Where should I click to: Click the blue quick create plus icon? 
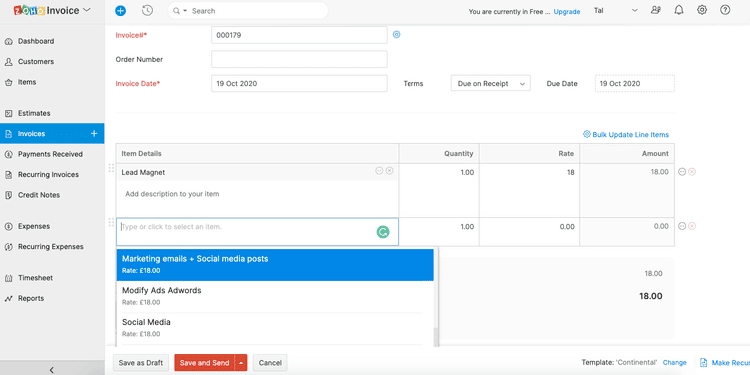click(x=121, y=11)
